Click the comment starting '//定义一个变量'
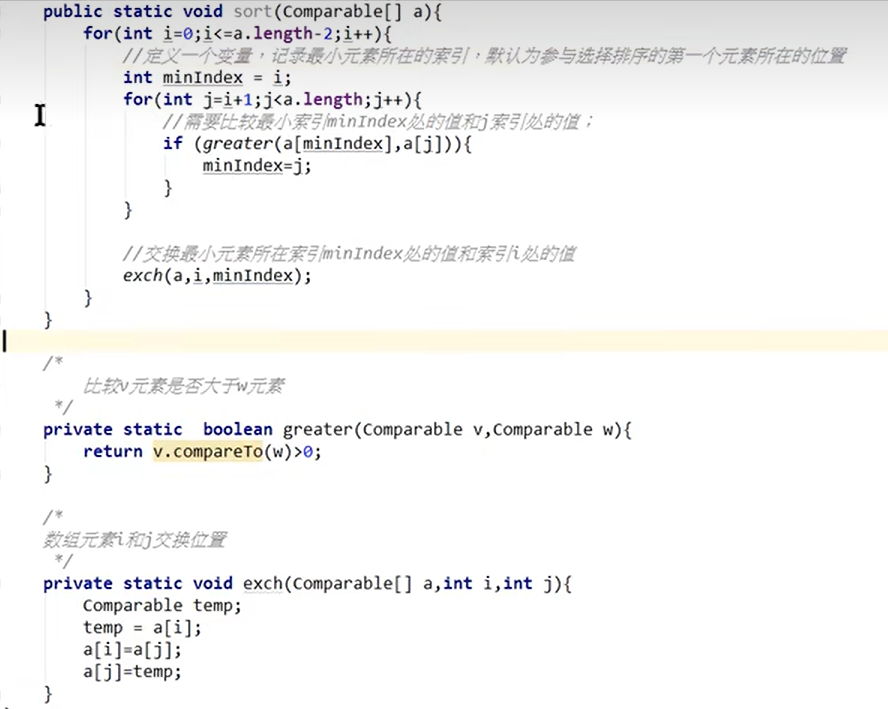The height and width of the screenshot is (709, 888). [x=485, y=55]
